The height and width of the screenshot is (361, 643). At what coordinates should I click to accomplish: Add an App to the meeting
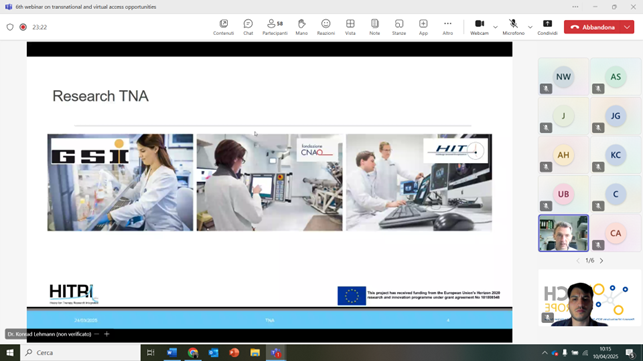click(423, 27)
